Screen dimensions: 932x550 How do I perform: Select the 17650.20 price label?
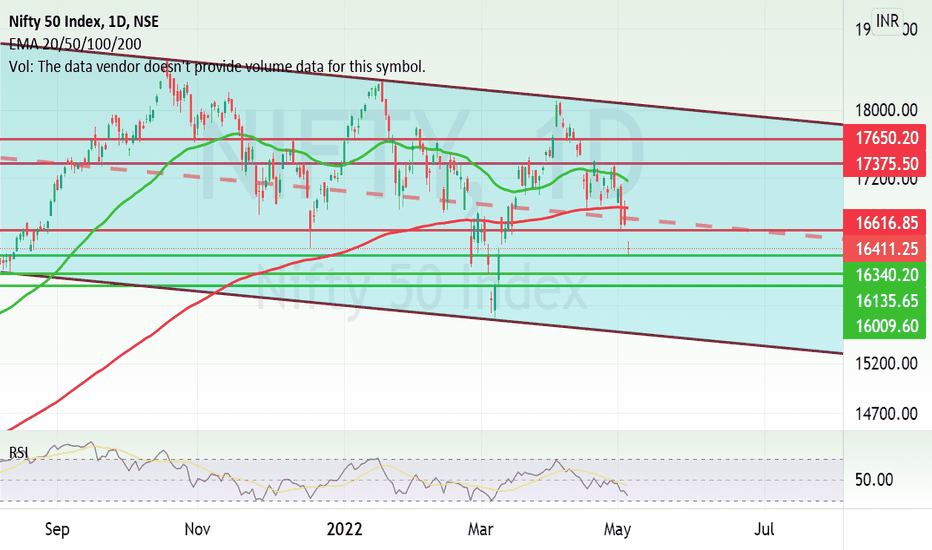point(884,138)
